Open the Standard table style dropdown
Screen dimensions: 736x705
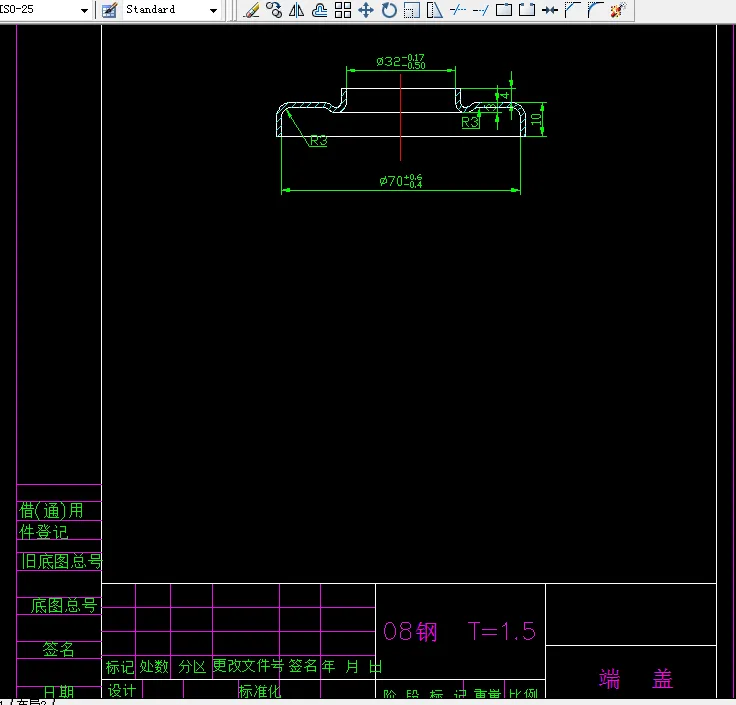(214, 10)
